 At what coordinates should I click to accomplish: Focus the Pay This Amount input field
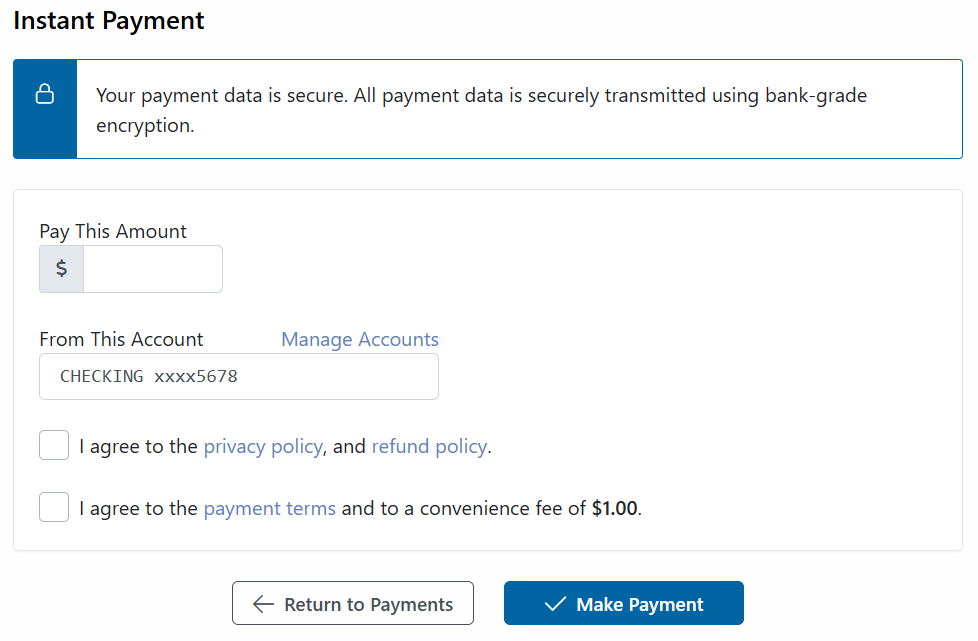[x=152, y=269]
